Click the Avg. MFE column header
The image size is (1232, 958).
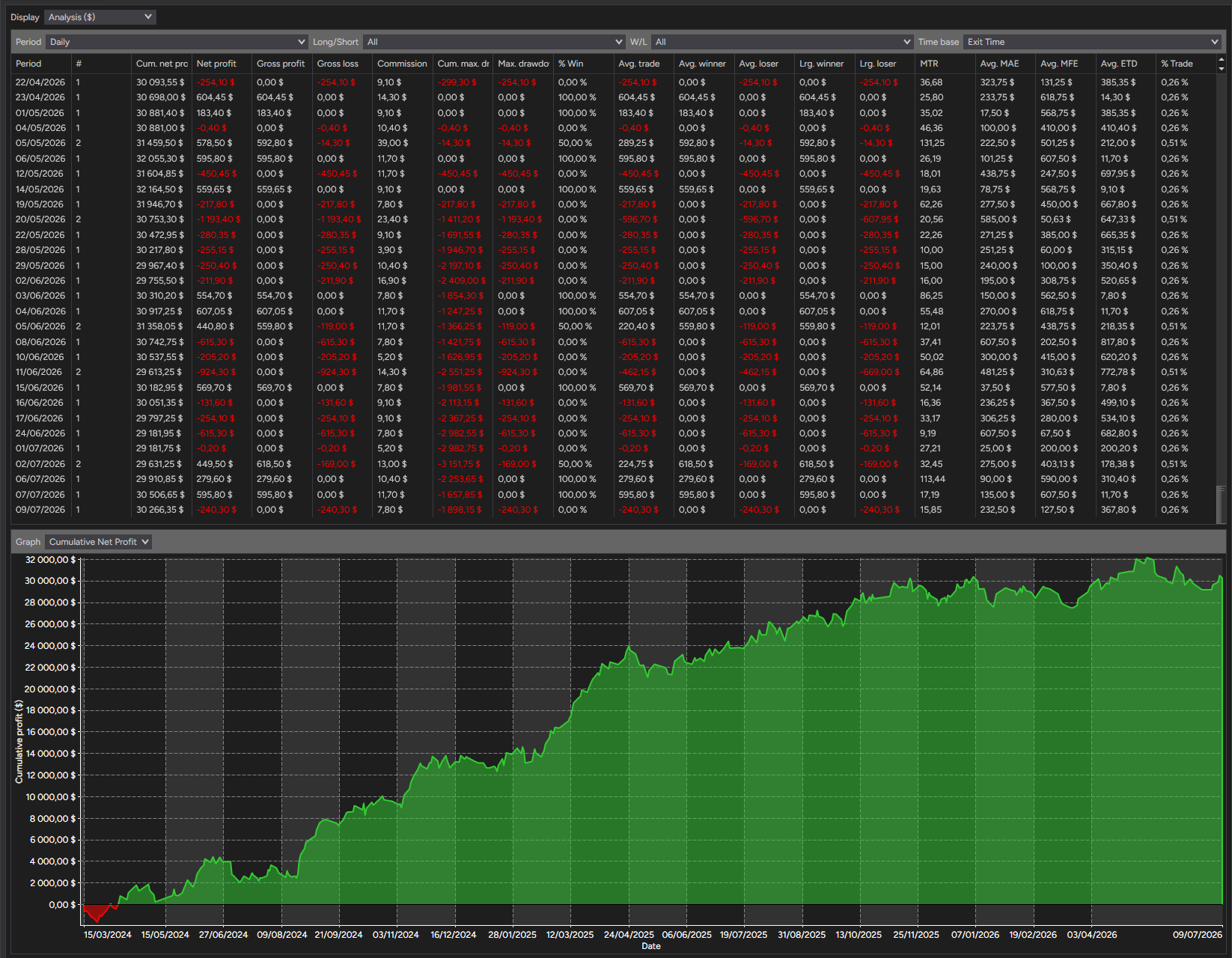[x=1066, y=64]
